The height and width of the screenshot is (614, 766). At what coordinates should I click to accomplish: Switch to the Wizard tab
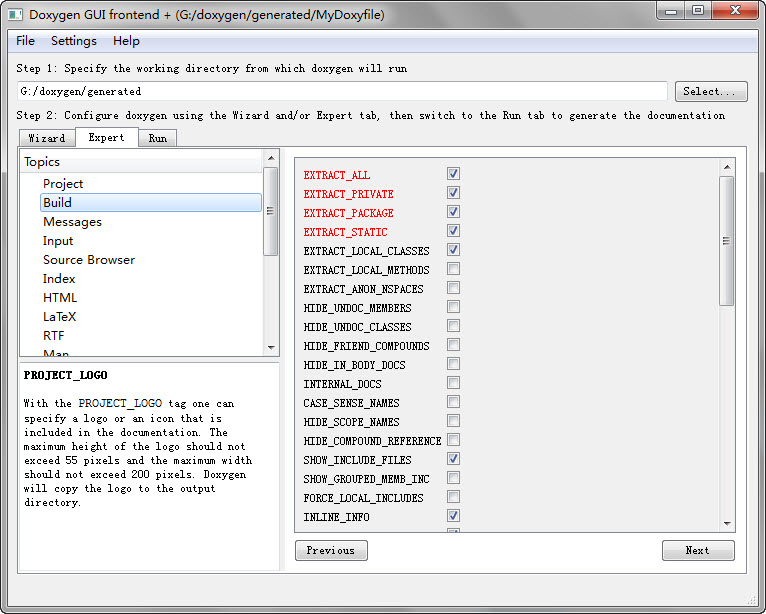click(x=47, y=138)
